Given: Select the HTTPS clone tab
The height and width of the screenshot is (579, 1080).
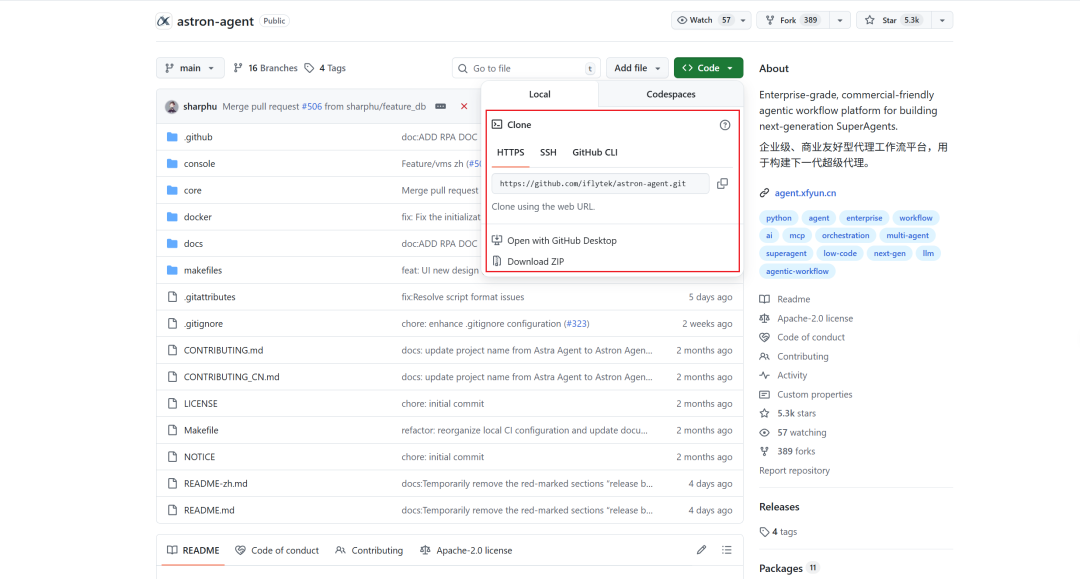Looking at the screenshot, I should tap(510, 152).
